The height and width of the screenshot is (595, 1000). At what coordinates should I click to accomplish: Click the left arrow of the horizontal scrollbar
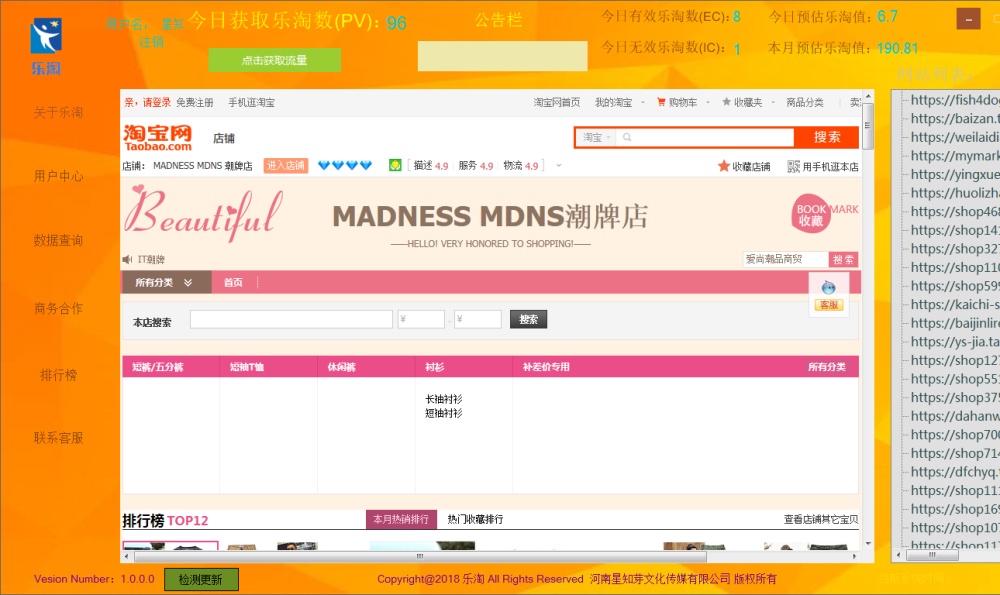pos(126,556)
